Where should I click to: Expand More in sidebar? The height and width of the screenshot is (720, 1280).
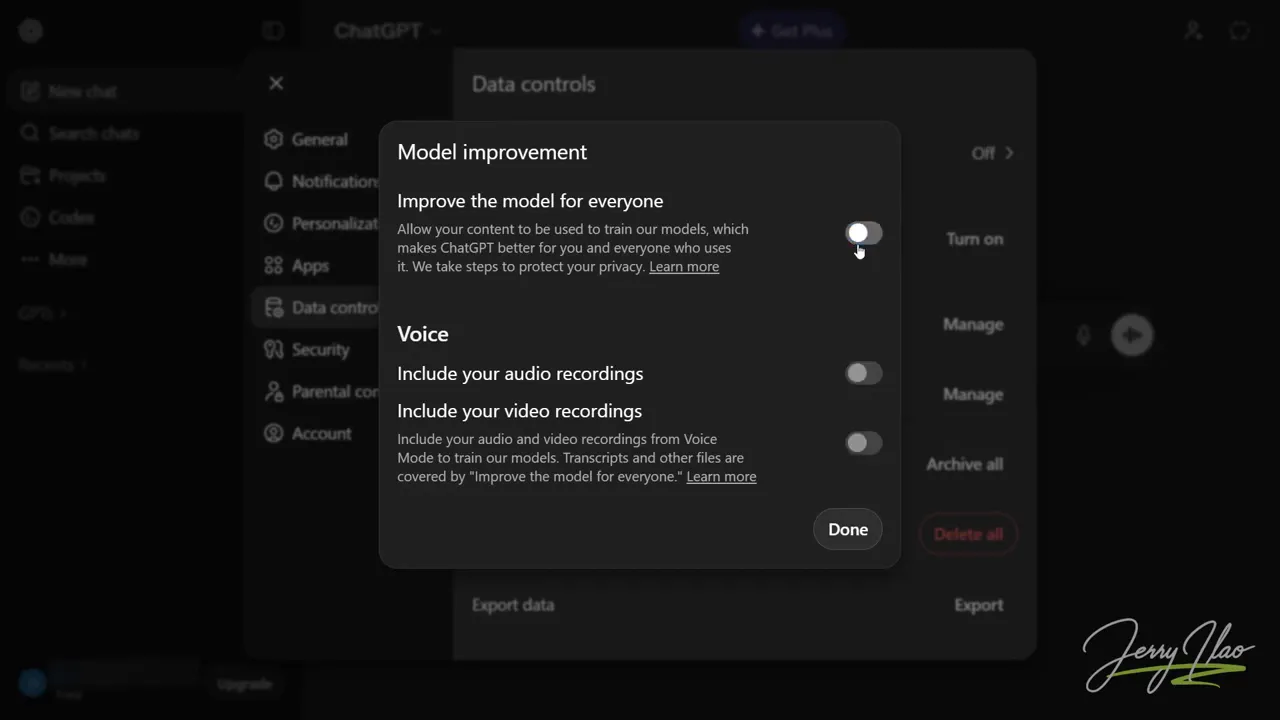tap(55, 259)
